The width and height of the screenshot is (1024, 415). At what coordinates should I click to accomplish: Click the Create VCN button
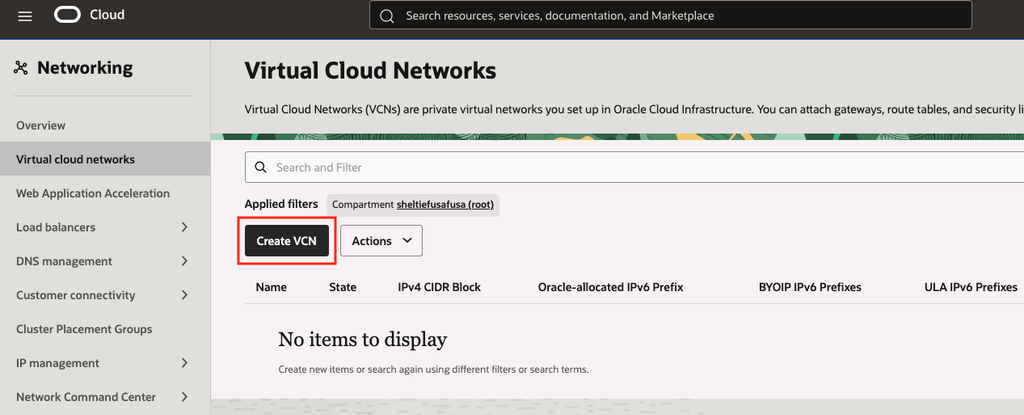[x=287, y=241]
